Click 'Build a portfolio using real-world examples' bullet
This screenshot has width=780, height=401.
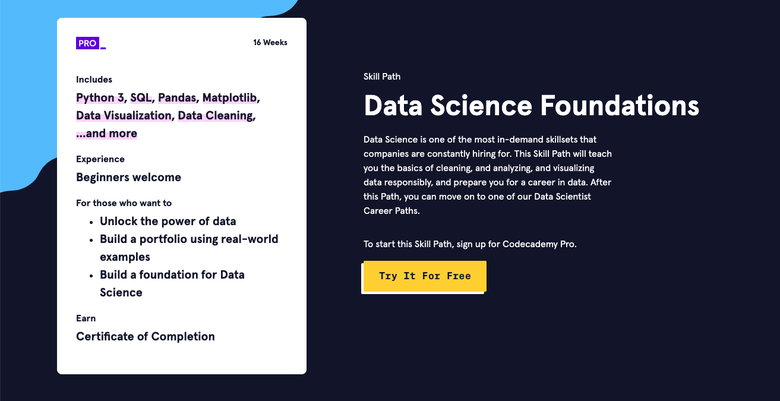point(189,248)
